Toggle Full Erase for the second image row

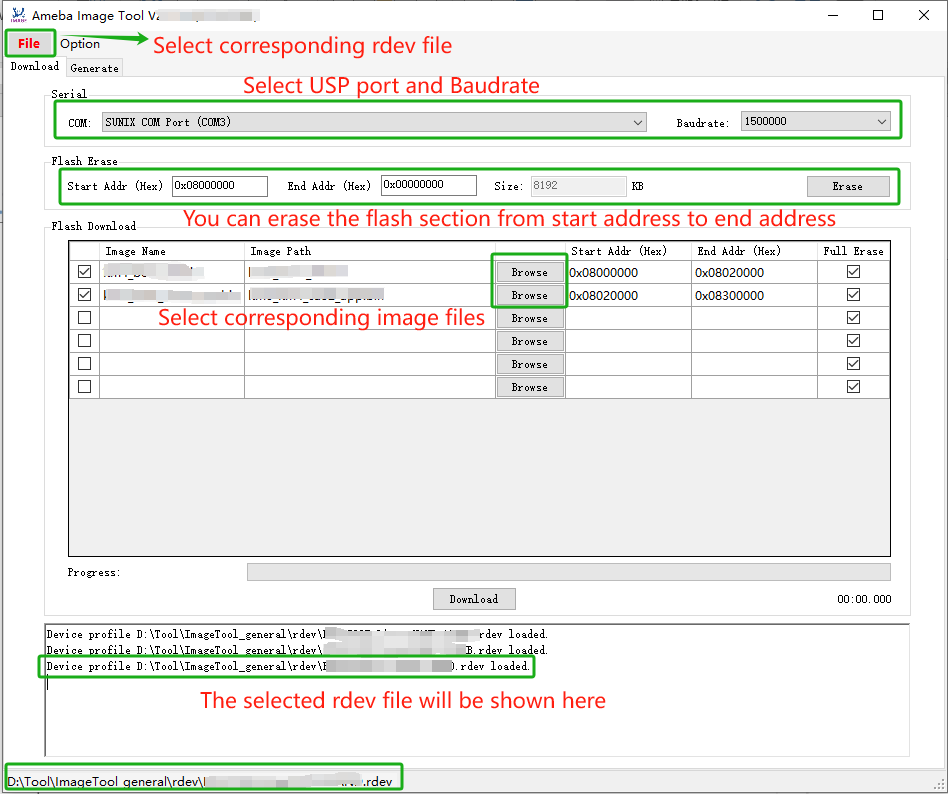(853, 295)
